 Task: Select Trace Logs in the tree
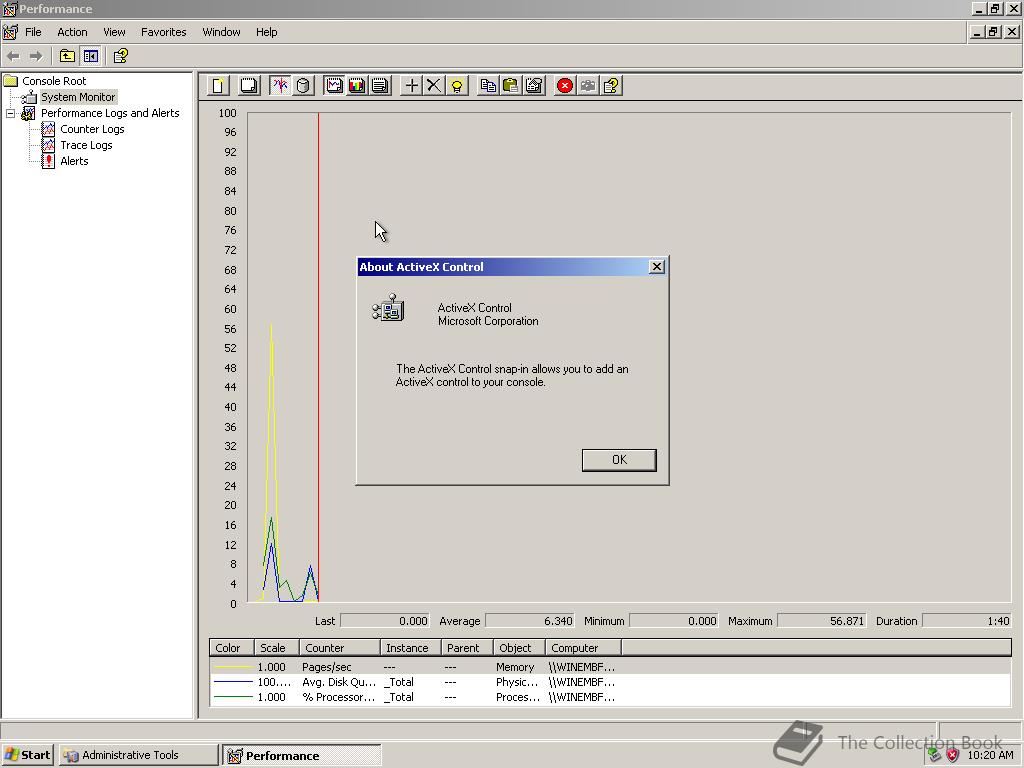tap(86, 145)
